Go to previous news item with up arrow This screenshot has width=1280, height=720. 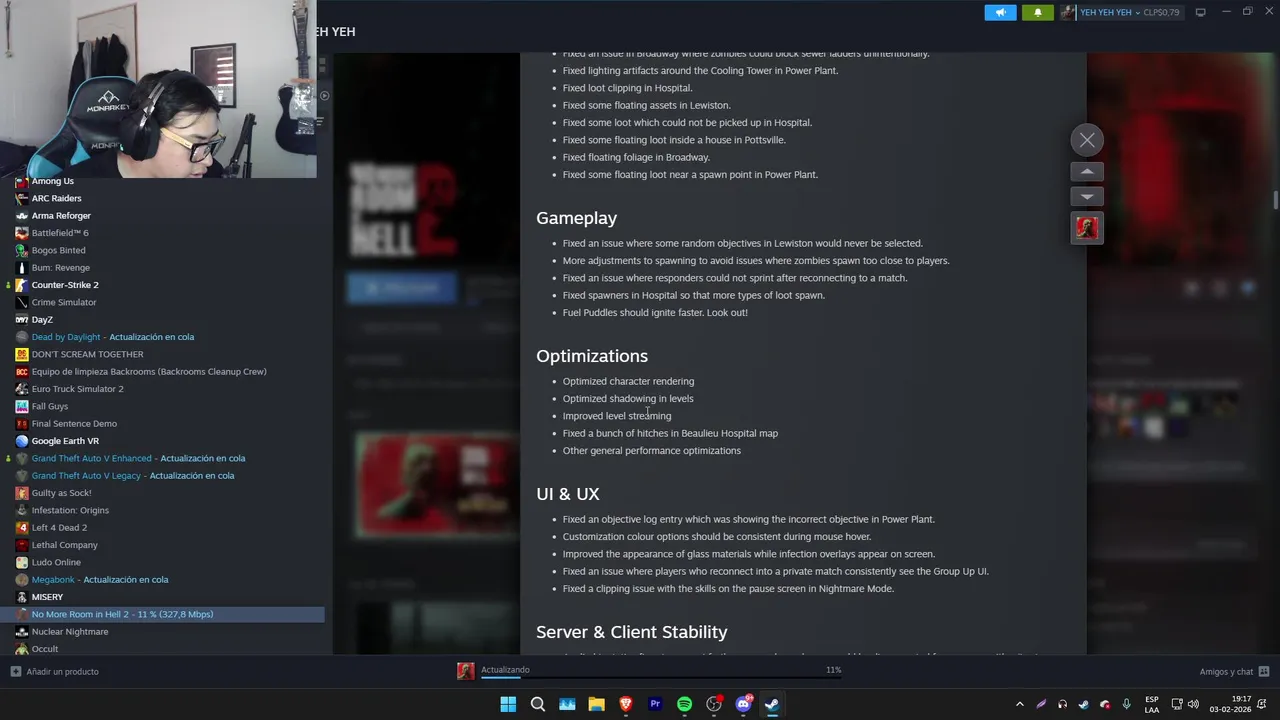pyautogui.click(x=1087, y=172)
